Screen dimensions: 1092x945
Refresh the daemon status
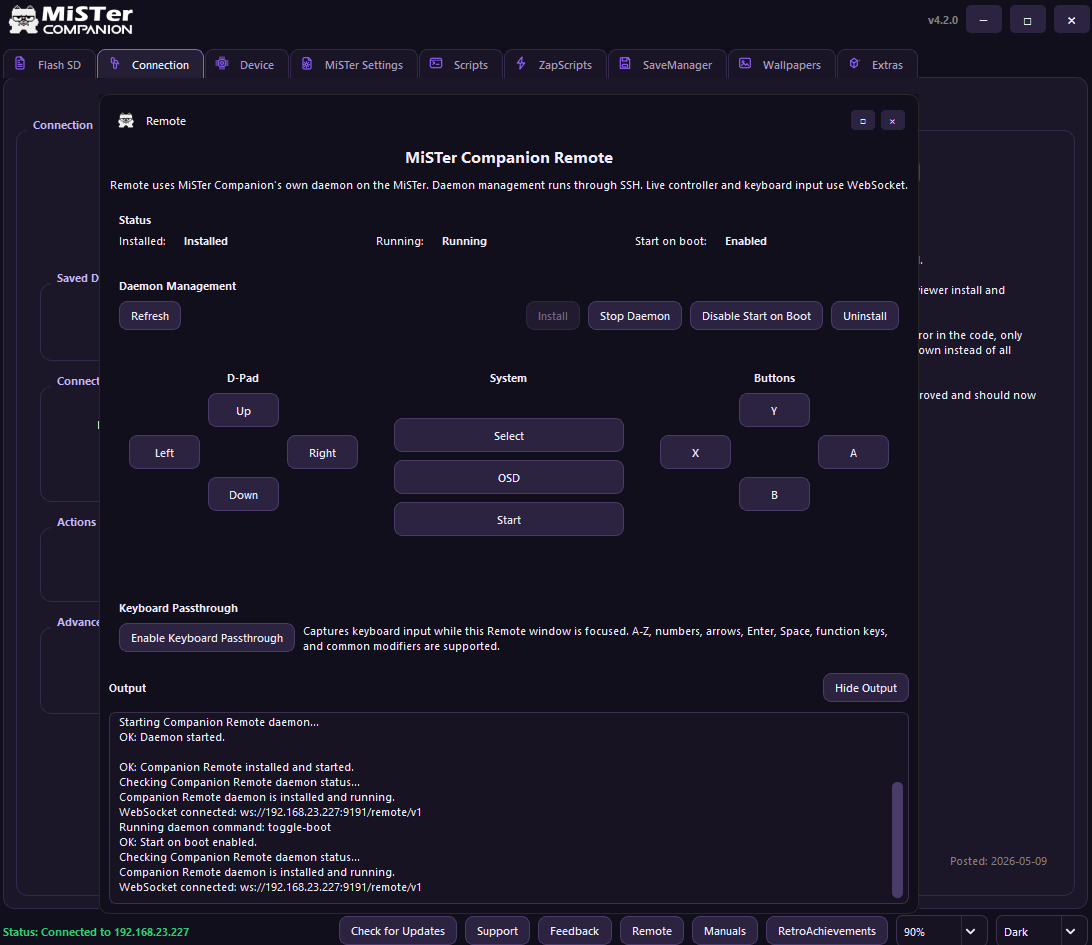(x=150, y=315)
